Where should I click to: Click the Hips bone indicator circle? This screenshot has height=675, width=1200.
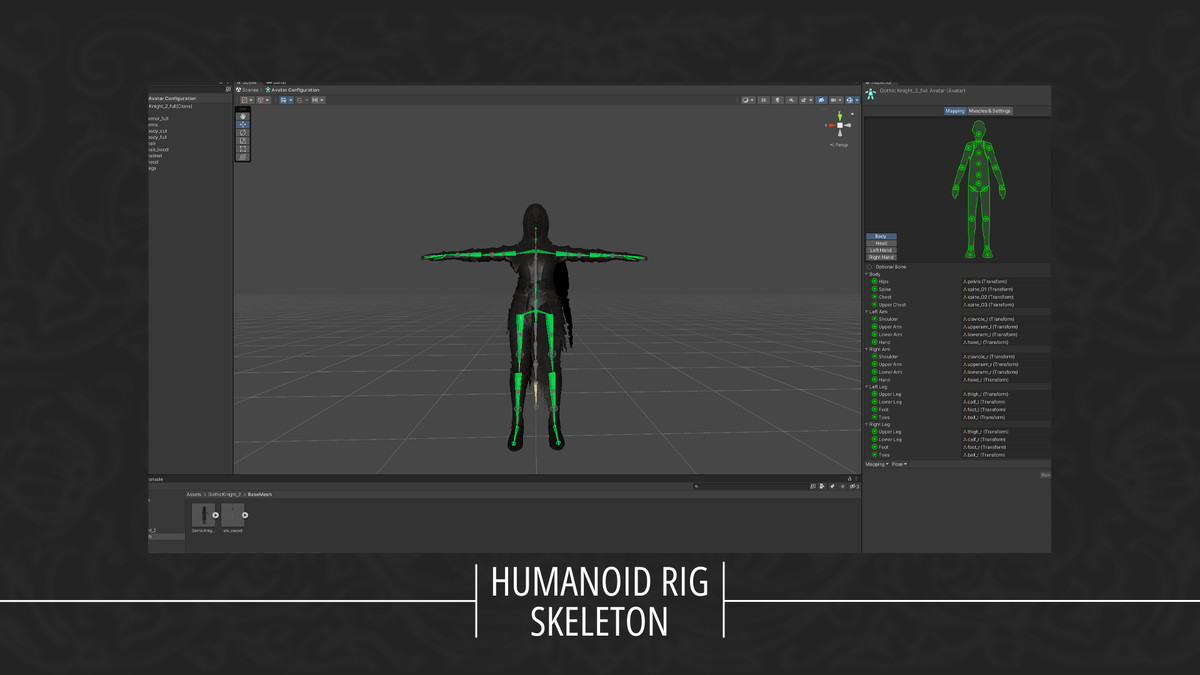point(874,282)
